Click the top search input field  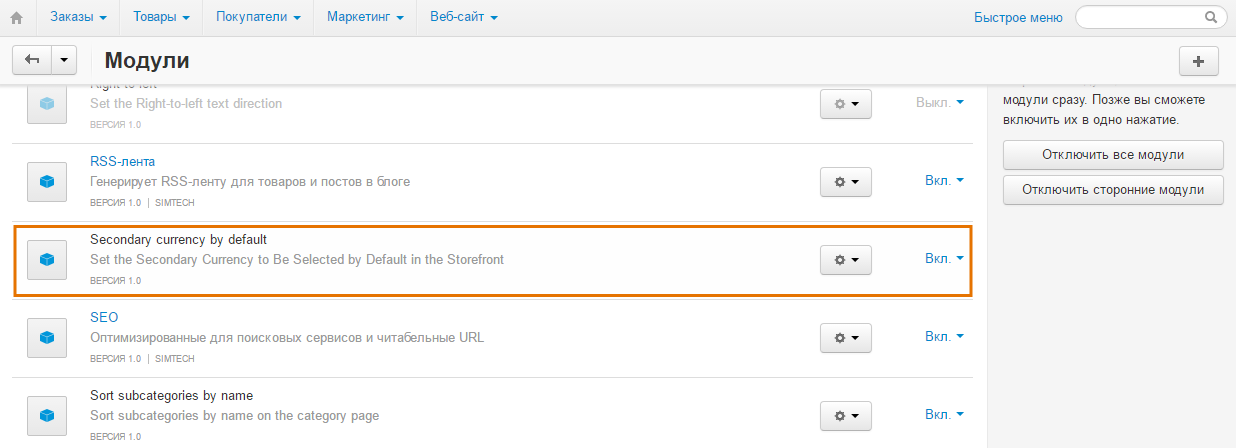(x=1138, y=17)
